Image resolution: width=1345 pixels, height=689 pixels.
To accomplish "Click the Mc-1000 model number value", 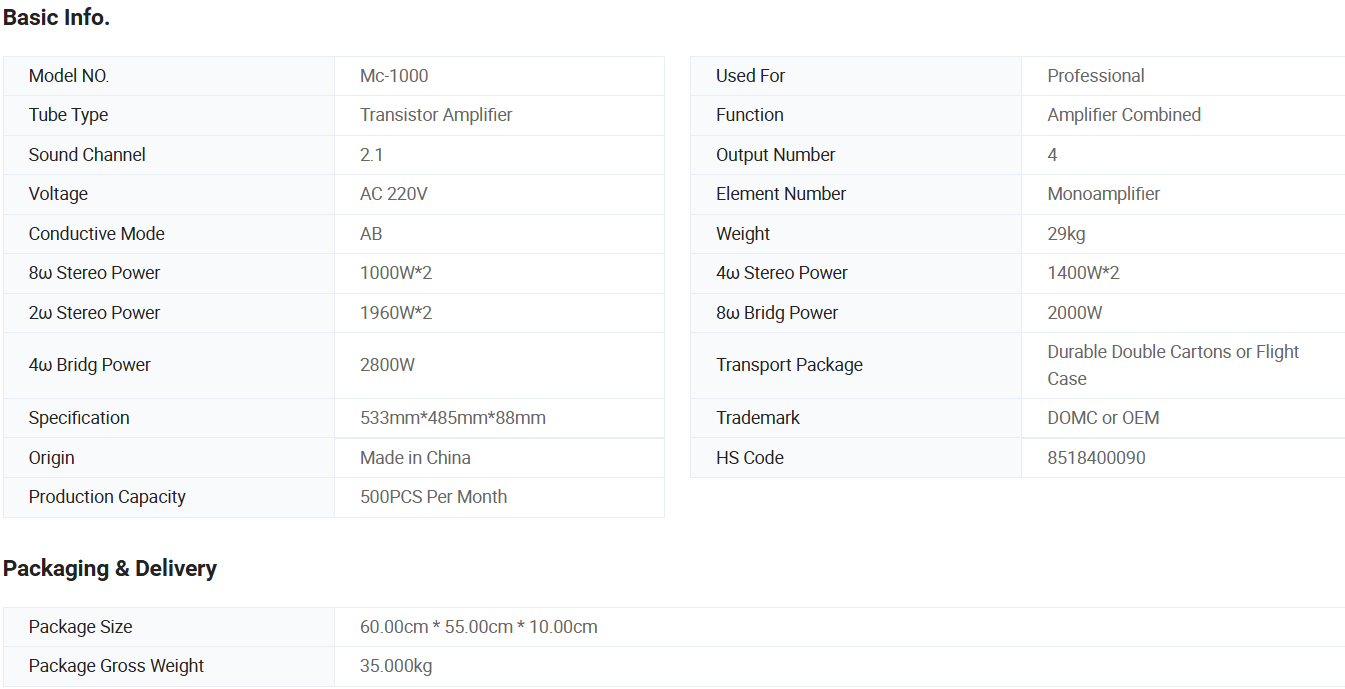I will tap(394, 76).
